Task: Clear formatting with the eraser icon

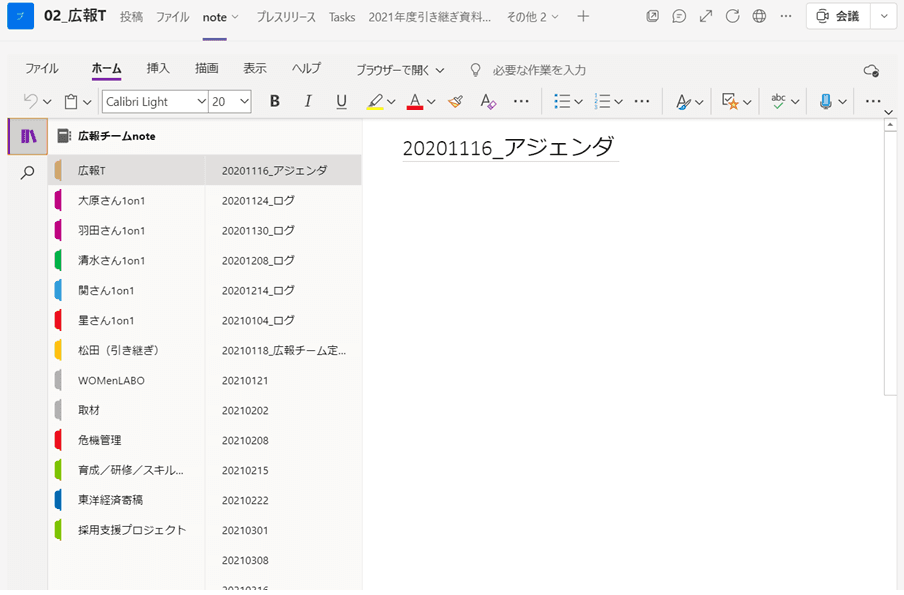Action: 488,101
